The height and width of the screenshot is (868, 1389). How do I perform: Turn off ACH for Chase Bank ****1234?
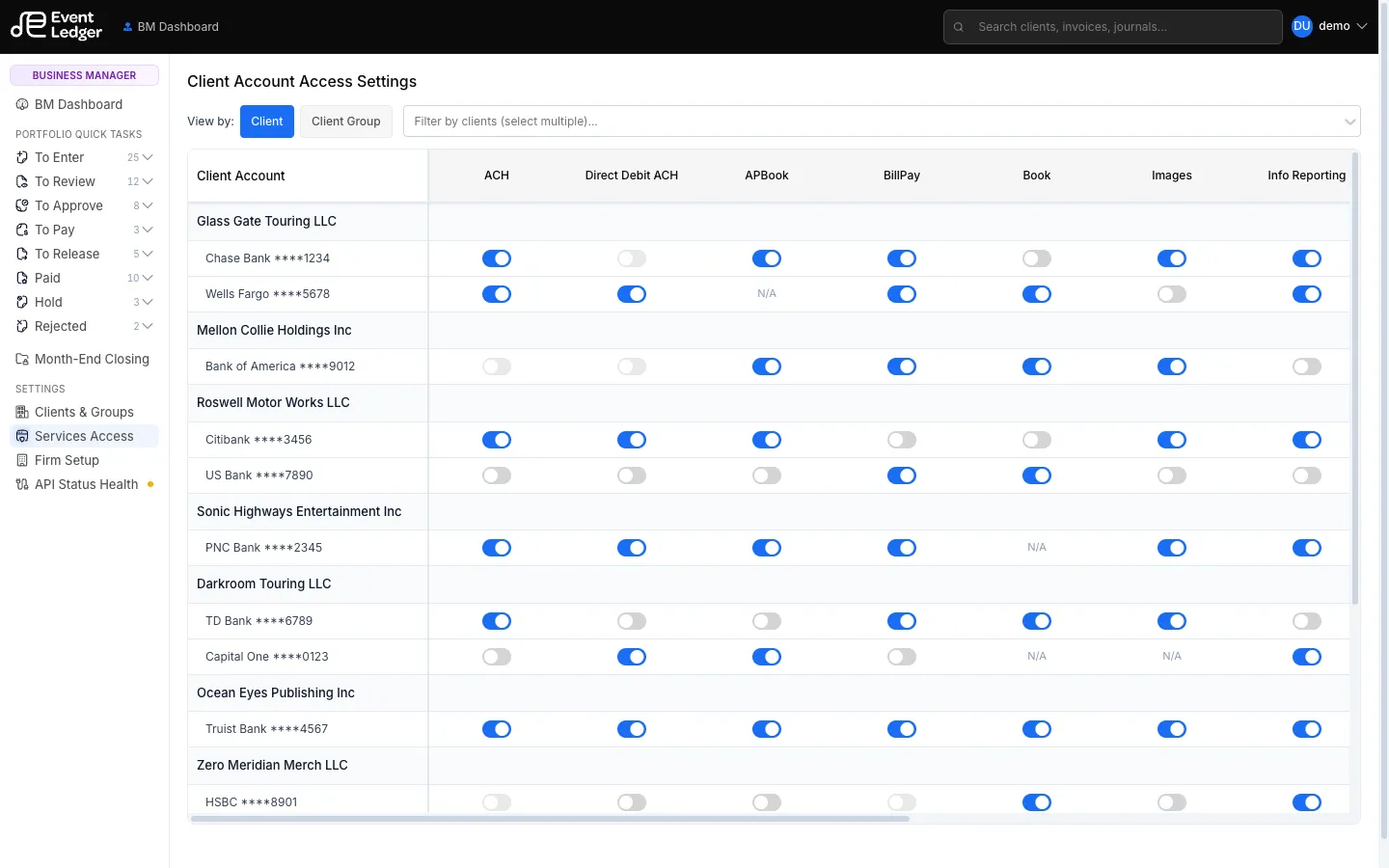pyautogui.click(x=497, y=258)
